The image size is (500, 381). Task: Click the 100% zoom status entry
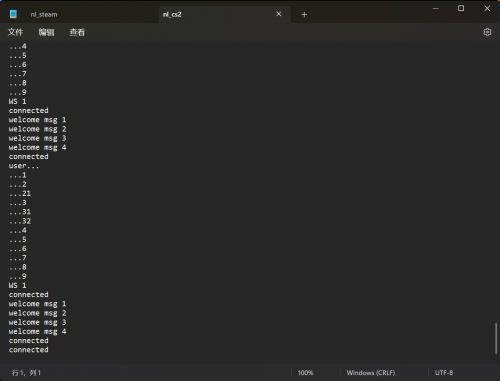[x=305, y=373]
